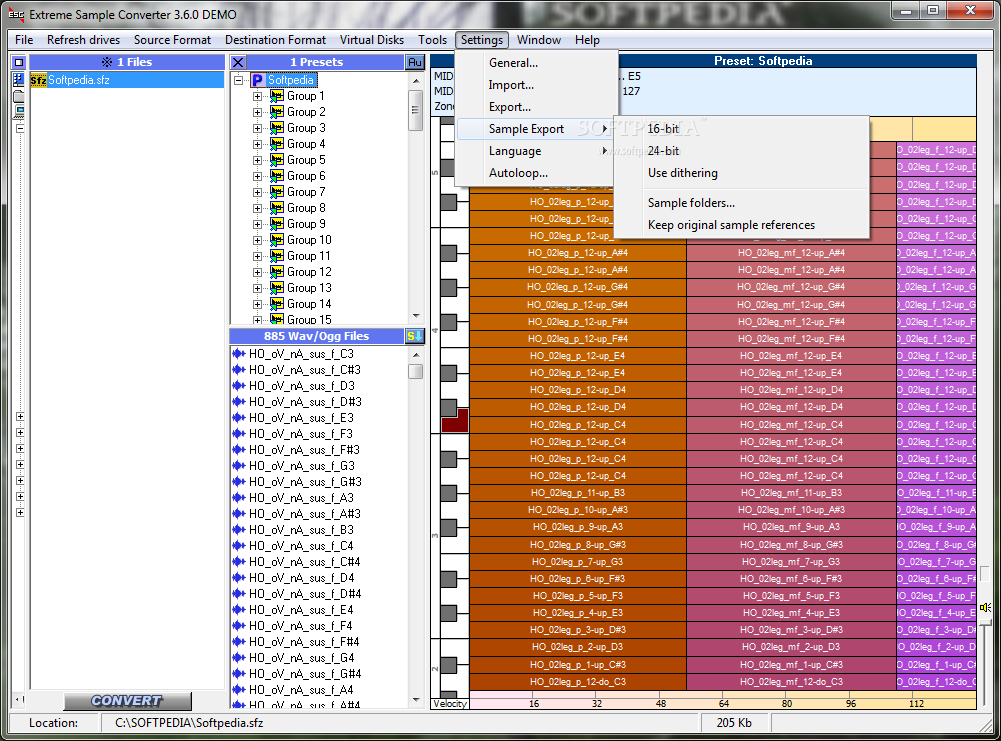Click waveform icon of HO_oV_nA_sus_f_G3
Viewport: 1001px width, 741px height.
[x=239, y=466]
